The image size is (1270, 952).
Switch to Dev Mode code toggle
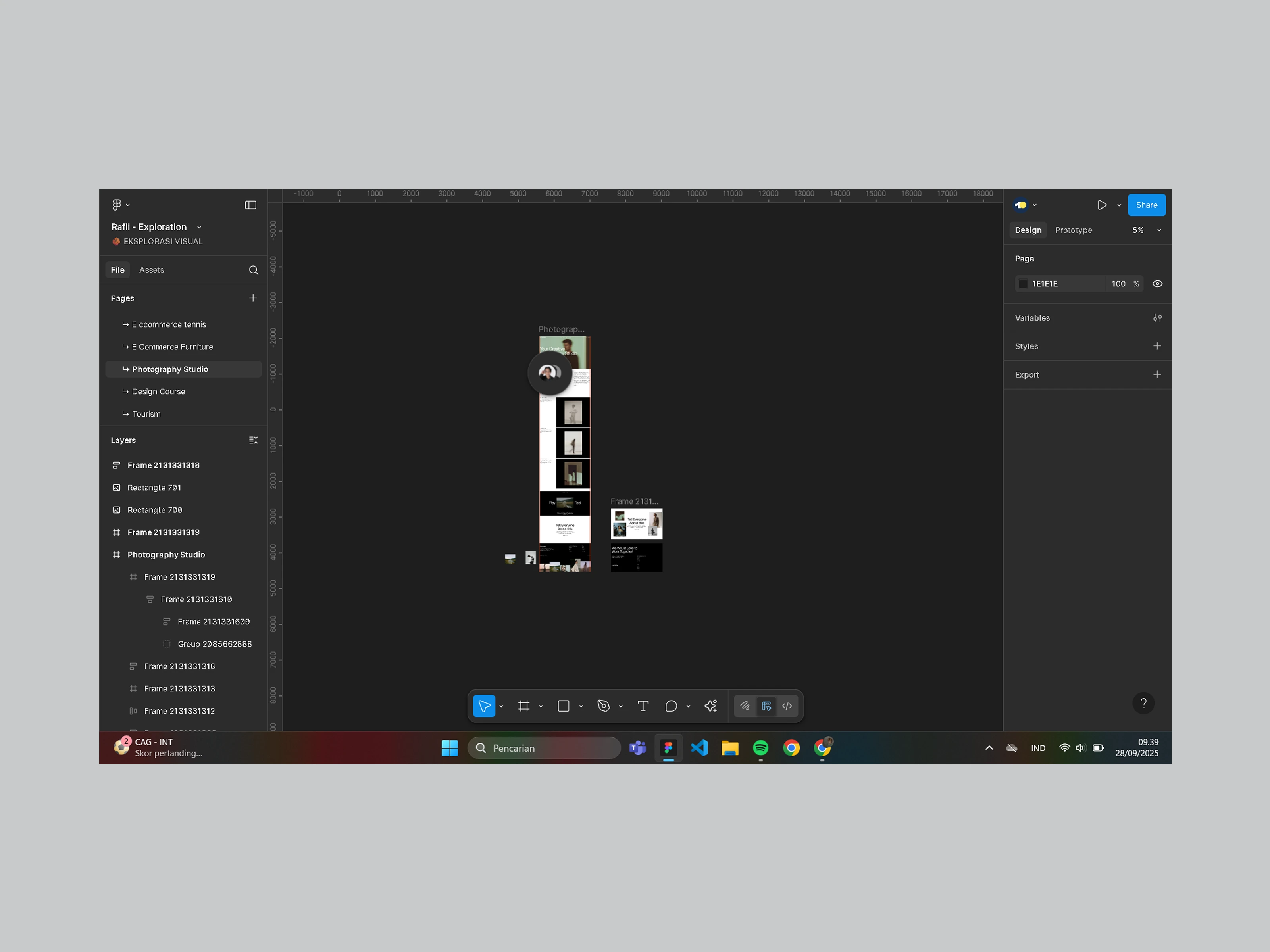coord(787,706)
